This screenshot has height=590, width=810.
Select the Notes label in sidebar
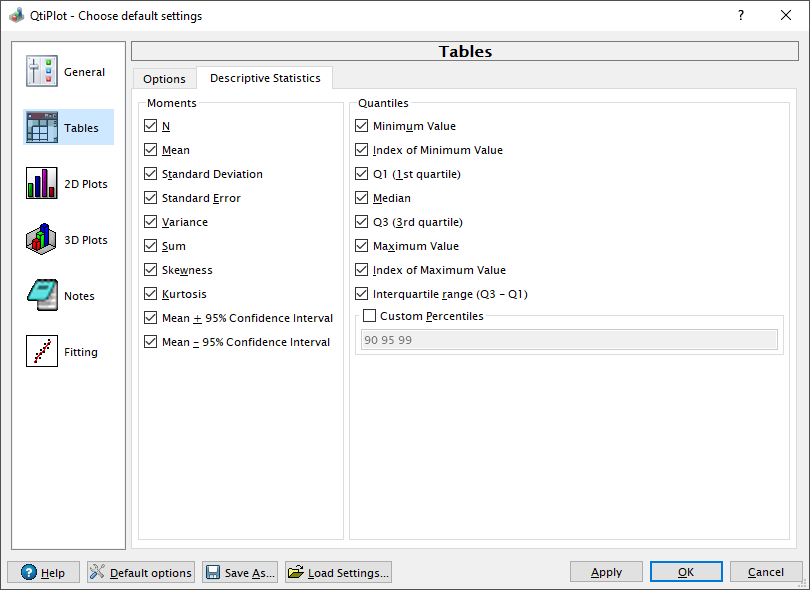(79, 296)
